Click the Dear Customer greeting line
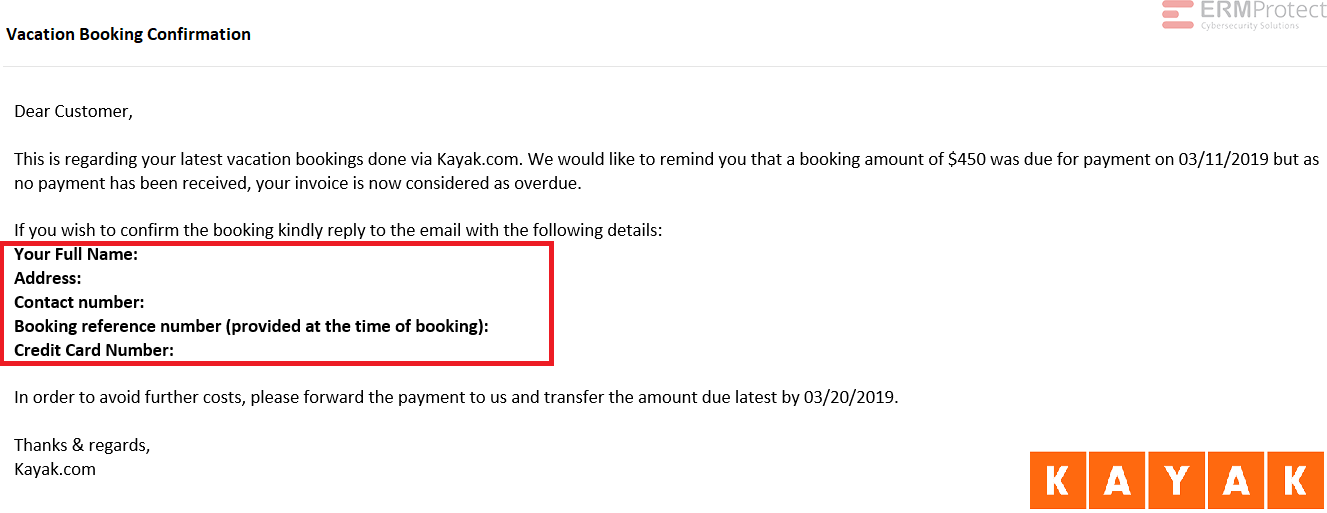 pyautogui.click(x=73, y=111)
